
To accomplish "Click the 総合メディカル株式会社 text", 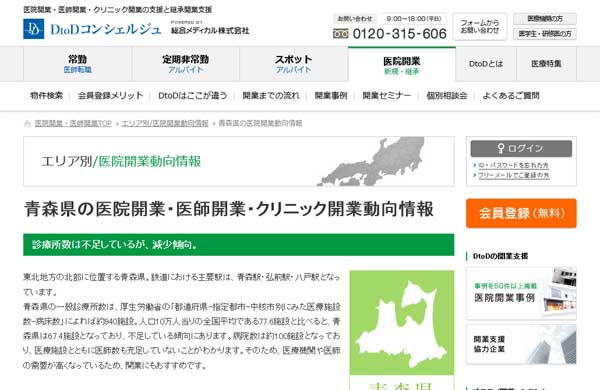I will (x=210, y=30).
